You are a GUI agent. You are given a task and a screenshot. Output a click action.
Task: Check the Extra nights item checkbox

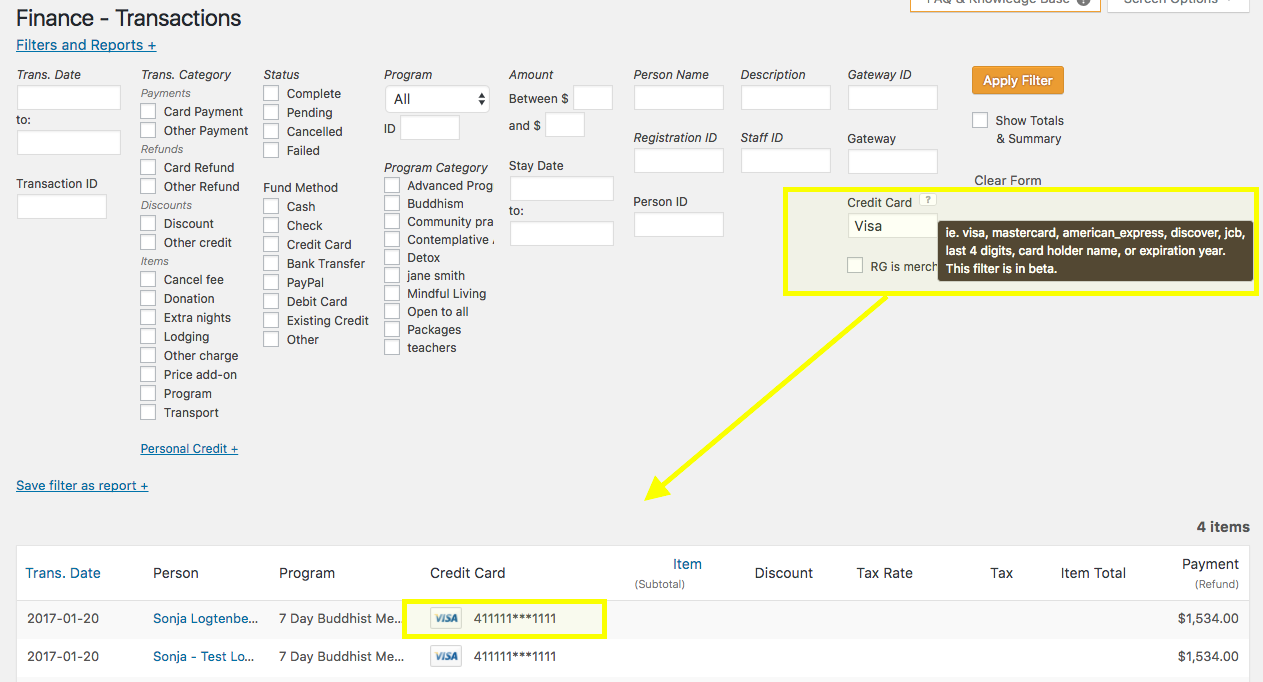click(148, 317)
